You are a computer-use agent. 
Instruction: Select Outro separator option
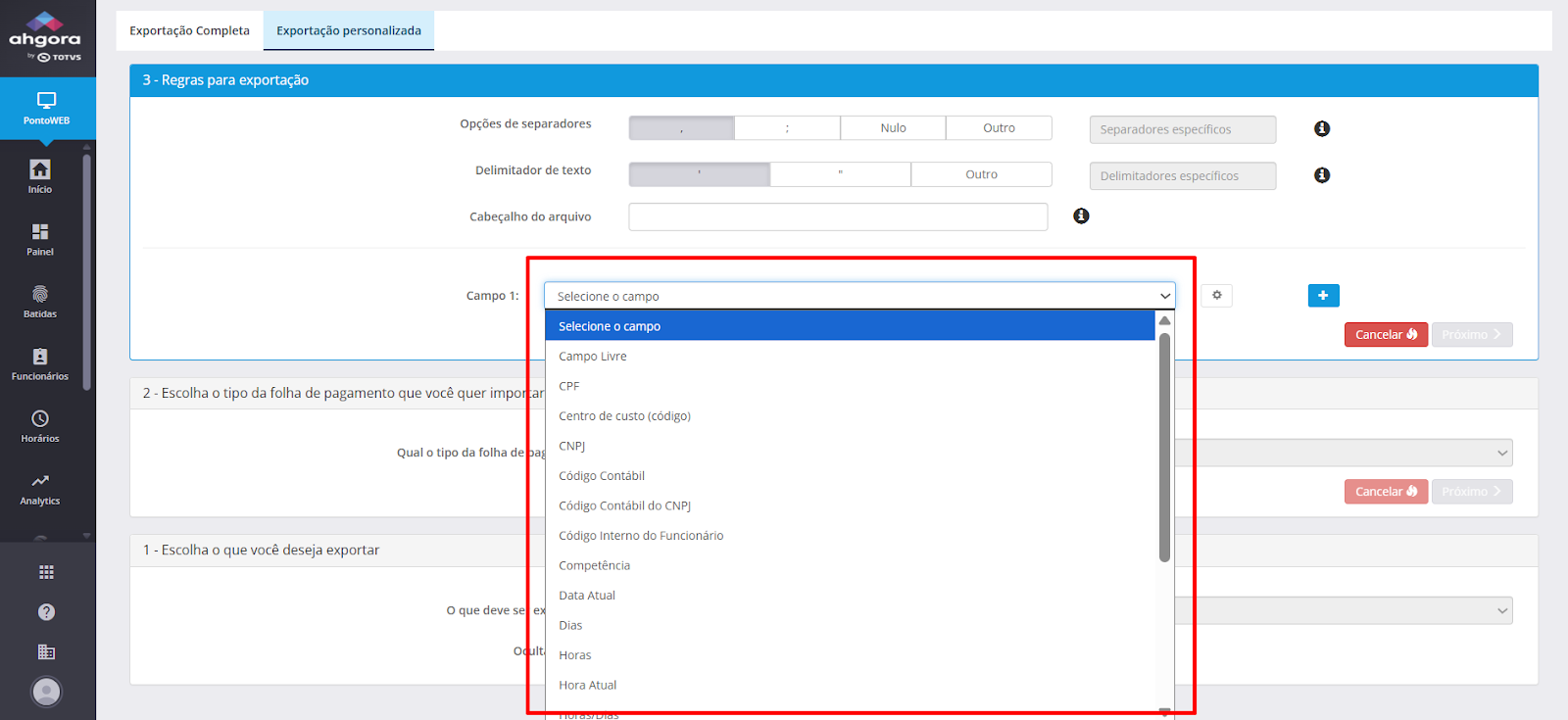tap(999, 128)
